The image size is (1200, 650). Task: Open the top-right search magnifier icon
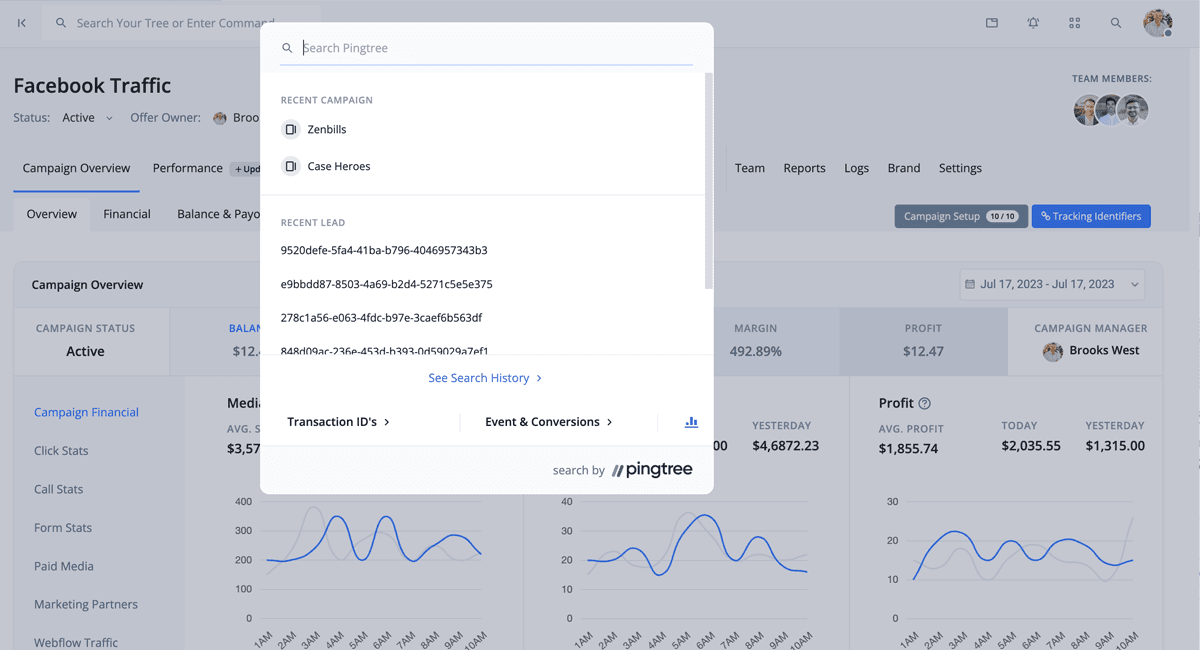click(x=1116, y=22)
